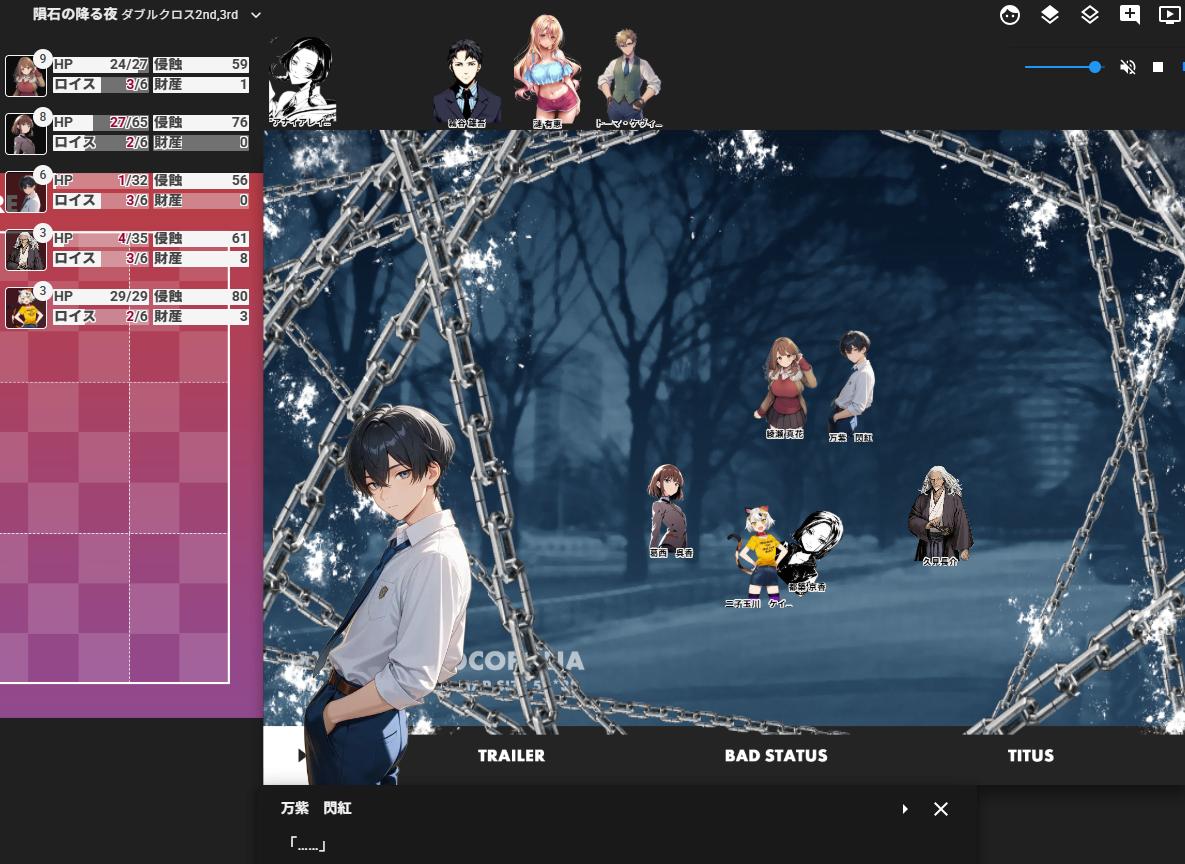Close the dialogue box with X
This screenshot has height=864, width=1185.
click(941, 809)
